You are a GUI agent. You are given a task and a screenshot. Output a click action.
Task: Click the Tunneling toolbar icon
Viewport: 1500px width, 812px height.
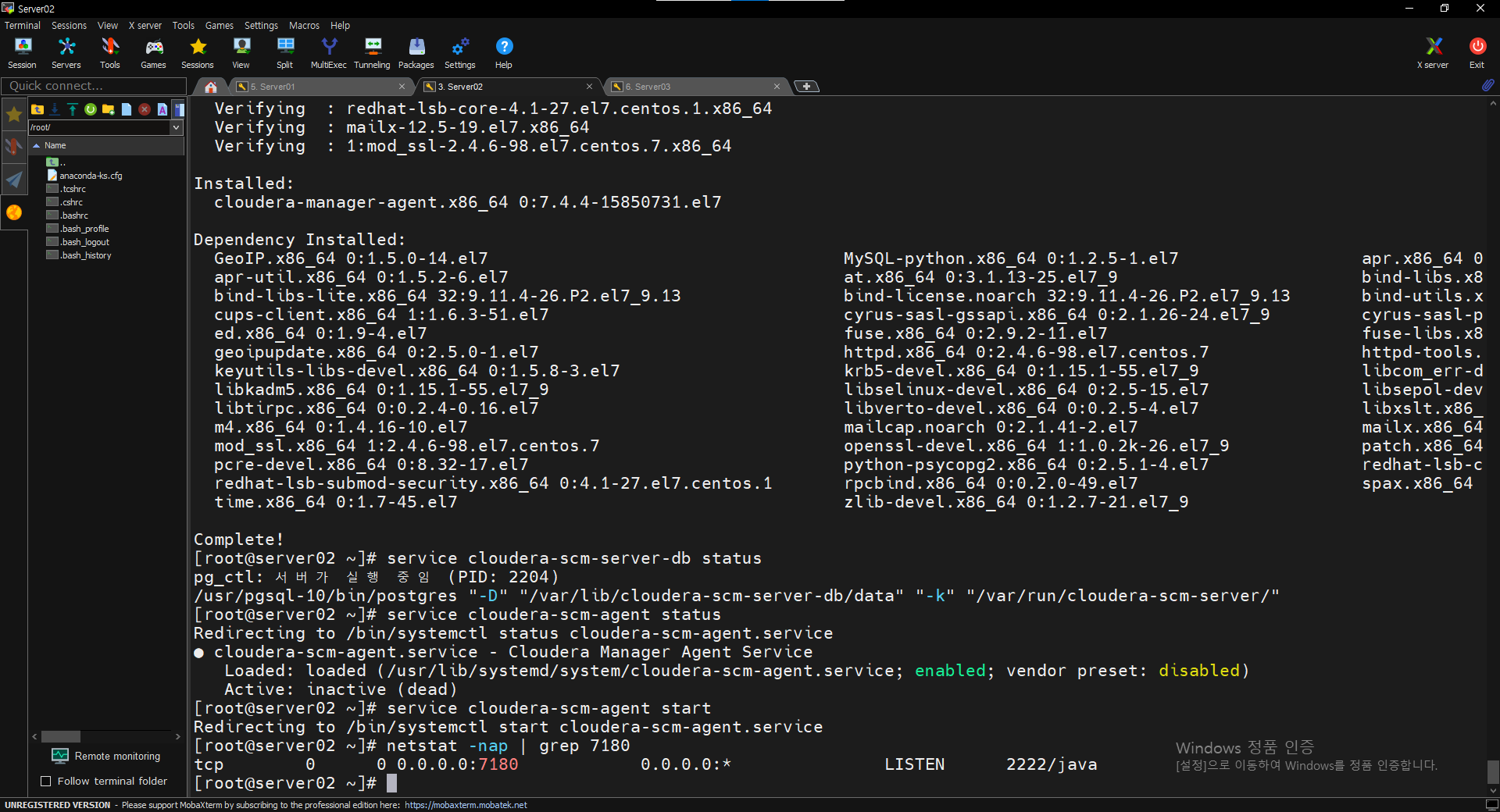click(373, 53)
